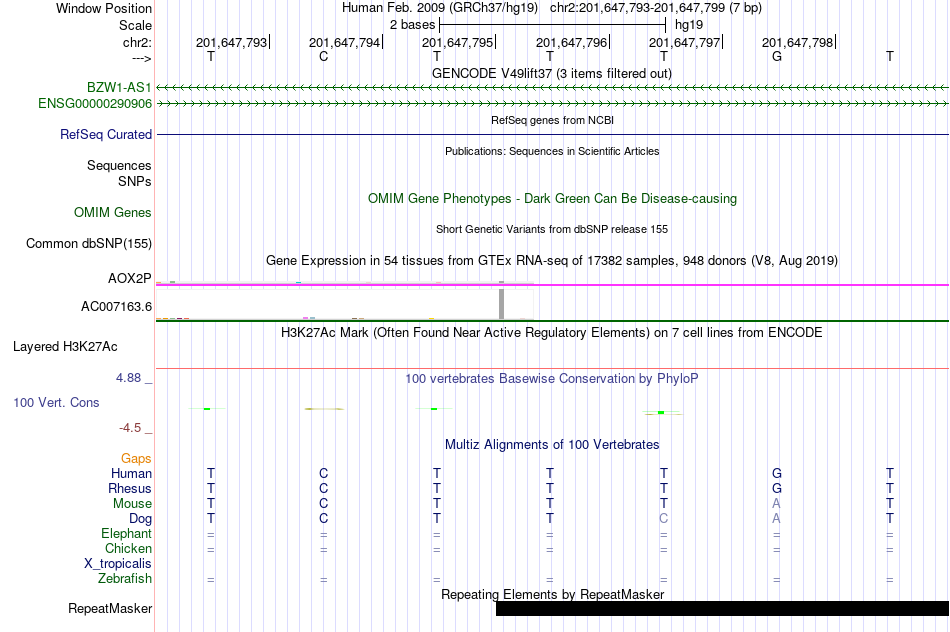Click the RefSeq genes from NCBI title
Screen dimensions: 950x632
click(552, 120)
